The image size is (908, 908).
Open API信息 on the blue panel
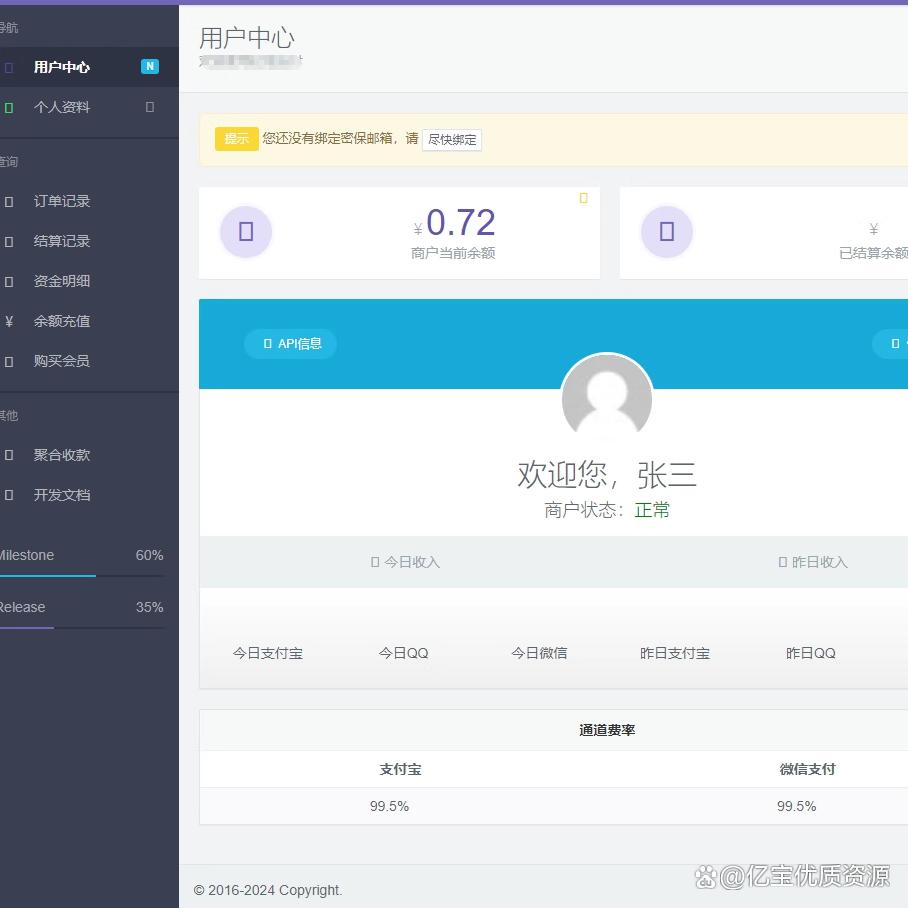coord(290,343)
